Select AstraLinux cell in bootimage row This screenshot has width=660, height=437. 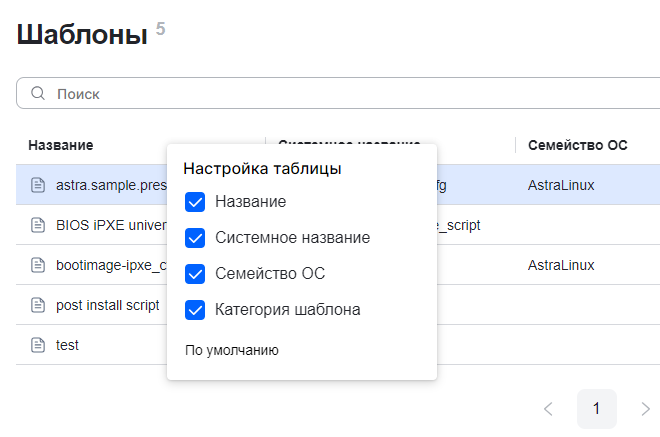pyautogui.click(x=560, y=265)
